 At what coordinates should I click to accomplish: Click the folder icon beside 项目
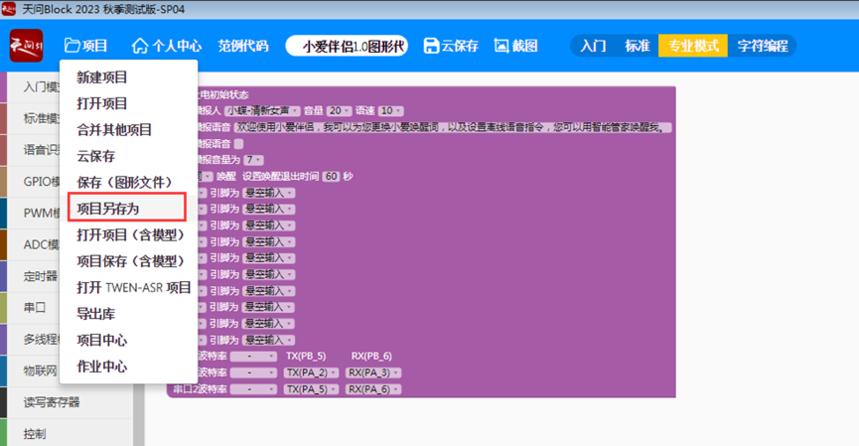pyautogui.click(x=72, y=45)
